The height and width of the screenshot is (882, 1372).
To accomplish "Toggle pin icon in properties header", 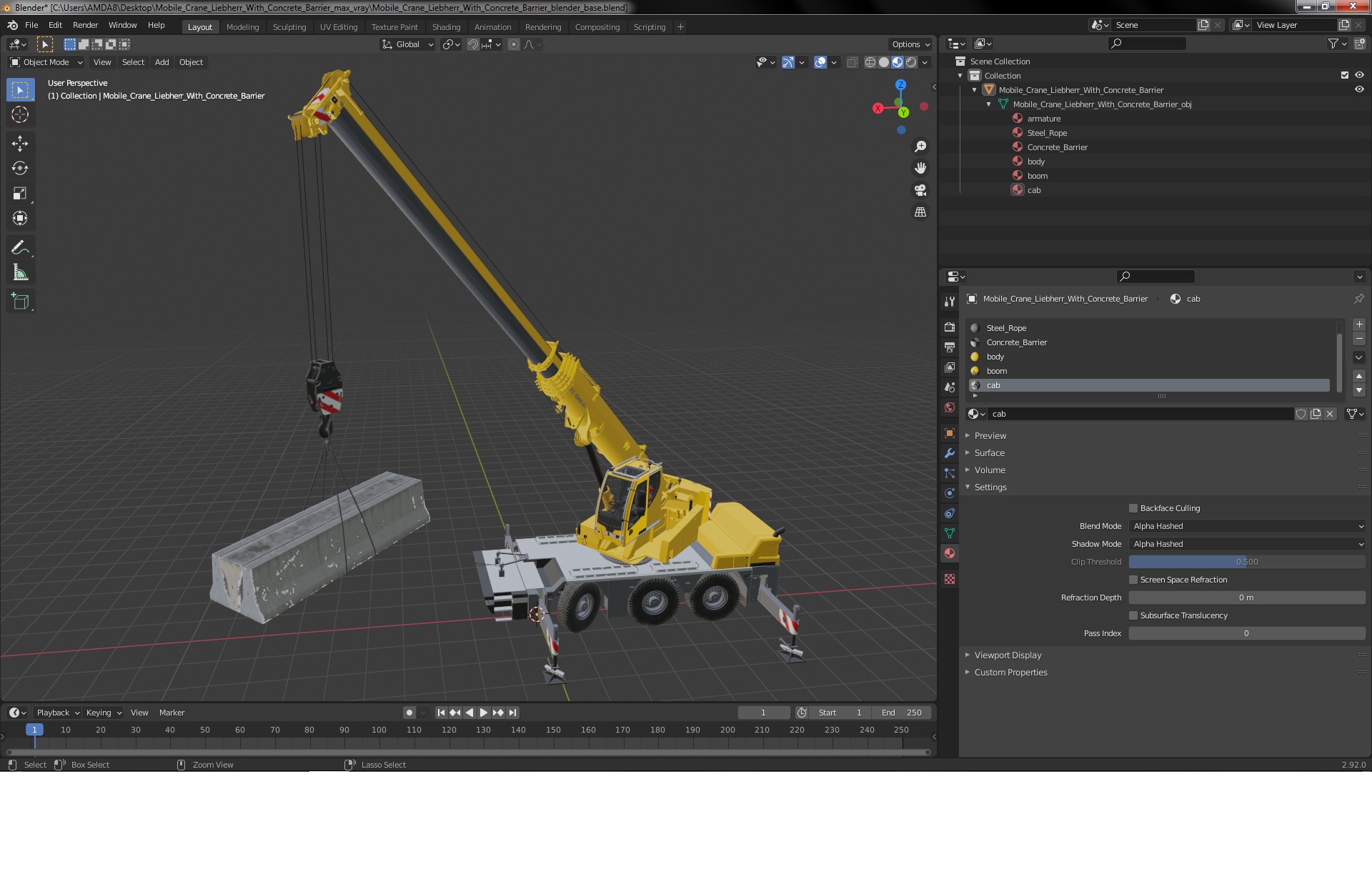I will [1359, 299].
